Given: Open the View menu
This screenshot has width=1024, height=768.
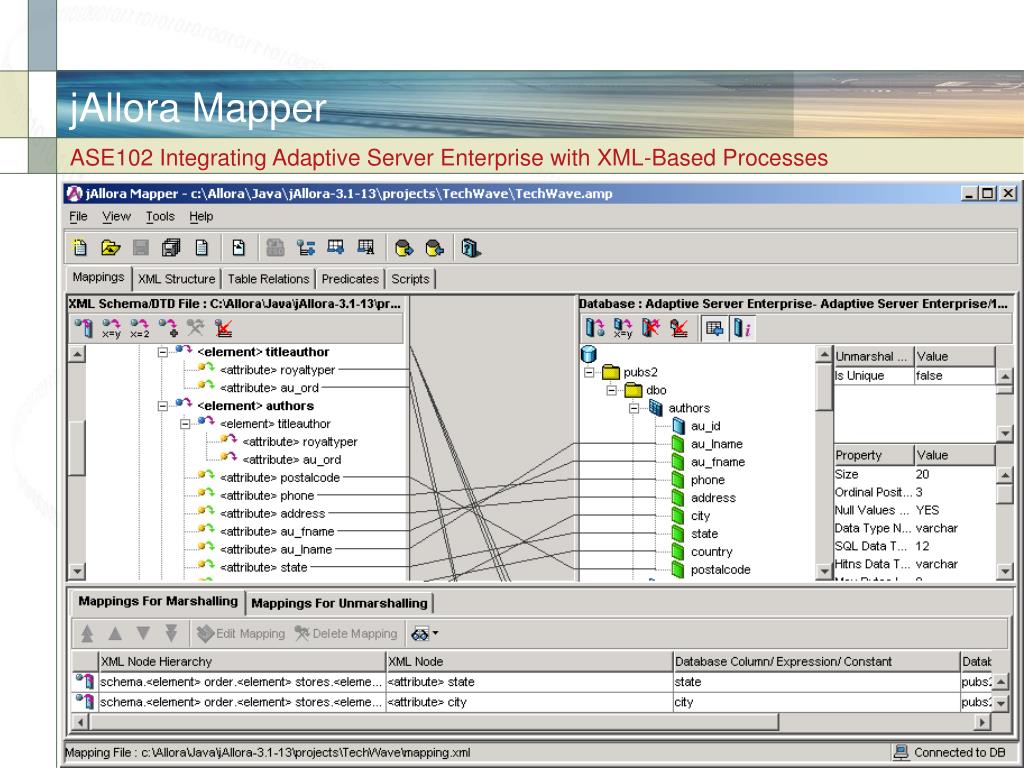Looking at the screenshot, I should pyautogui.click(x=116, y=216).
